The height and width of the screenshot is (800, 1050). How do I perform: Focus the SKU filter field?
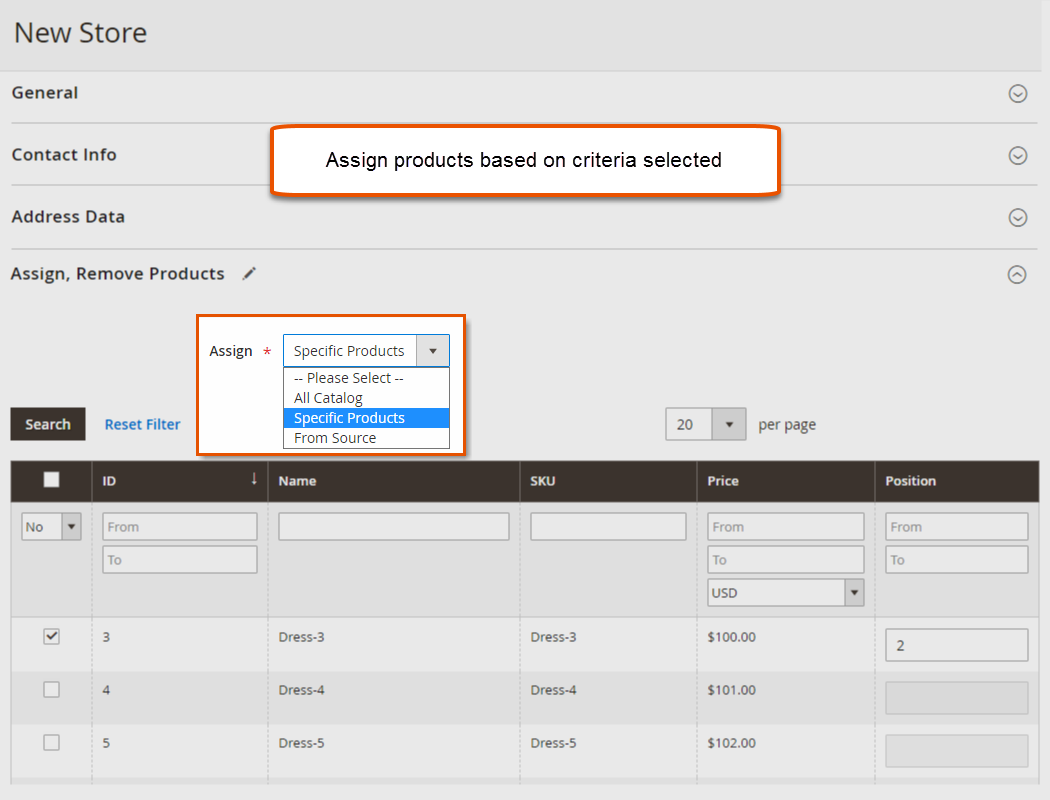coord(608,527)
